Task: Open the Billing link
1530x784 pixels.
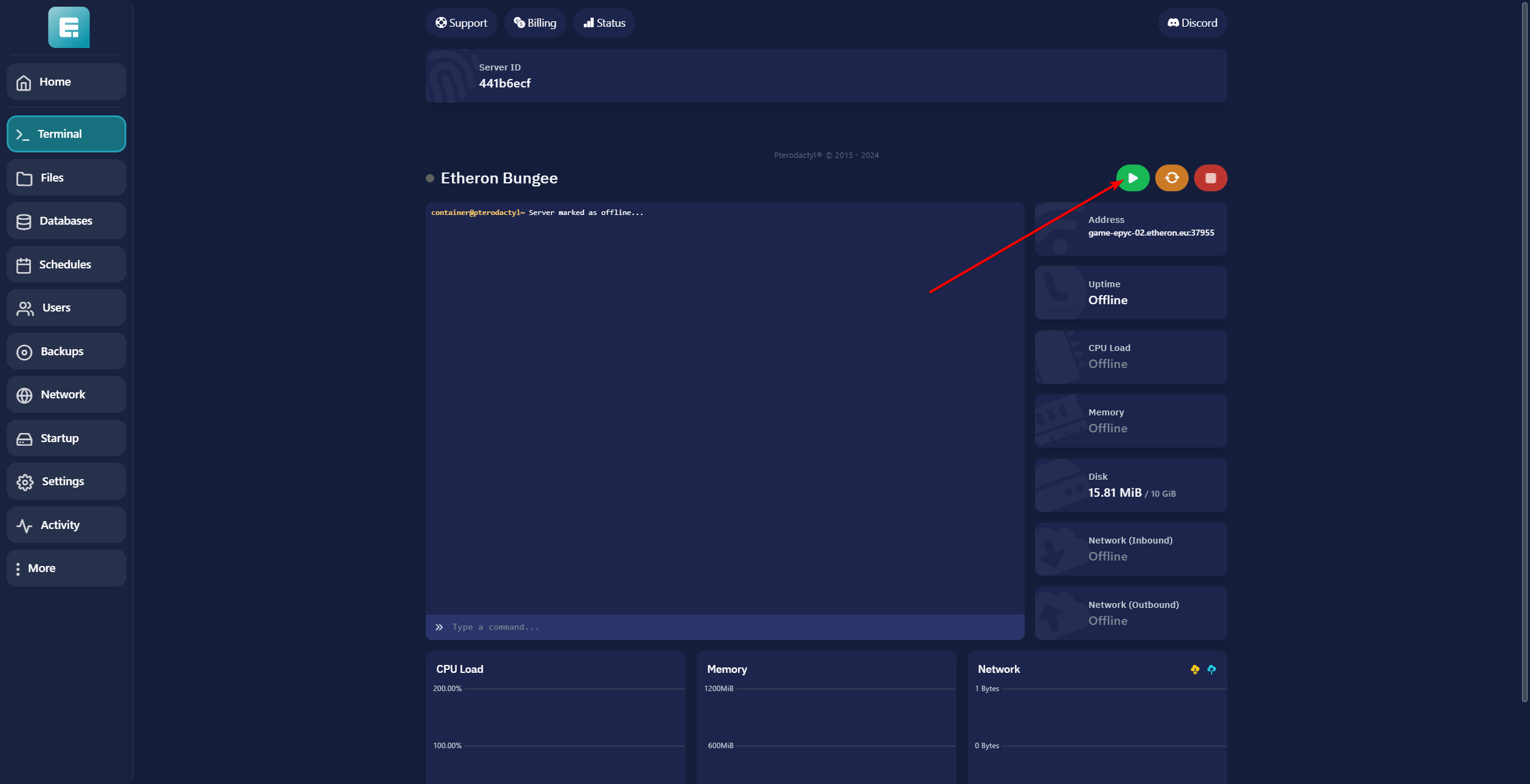Action: point(534,23)
